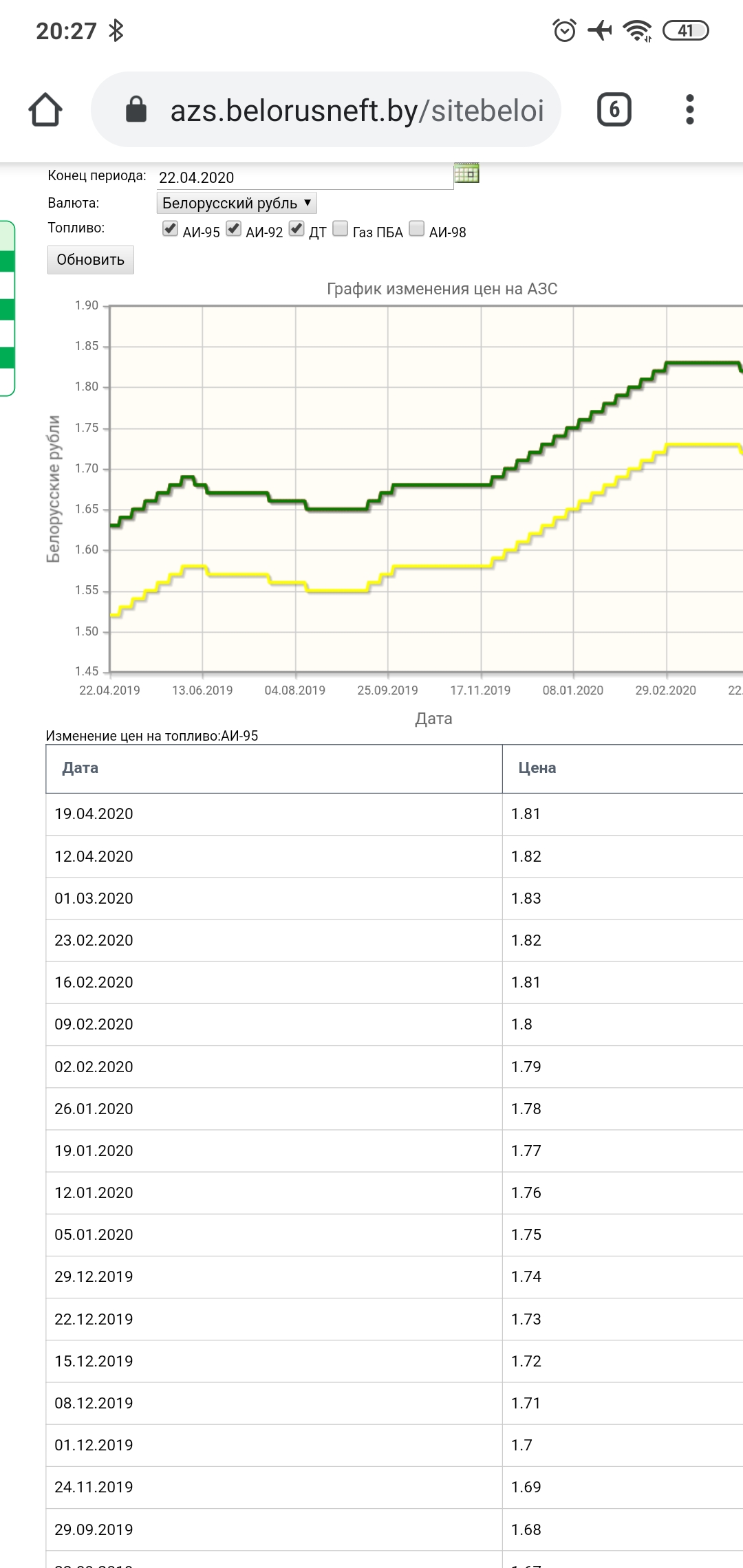The height and width of the screenshot is (1568, 743).
Task: Tap the padlock site security icon
Action: pyautogui.click(x=136, y=109)
